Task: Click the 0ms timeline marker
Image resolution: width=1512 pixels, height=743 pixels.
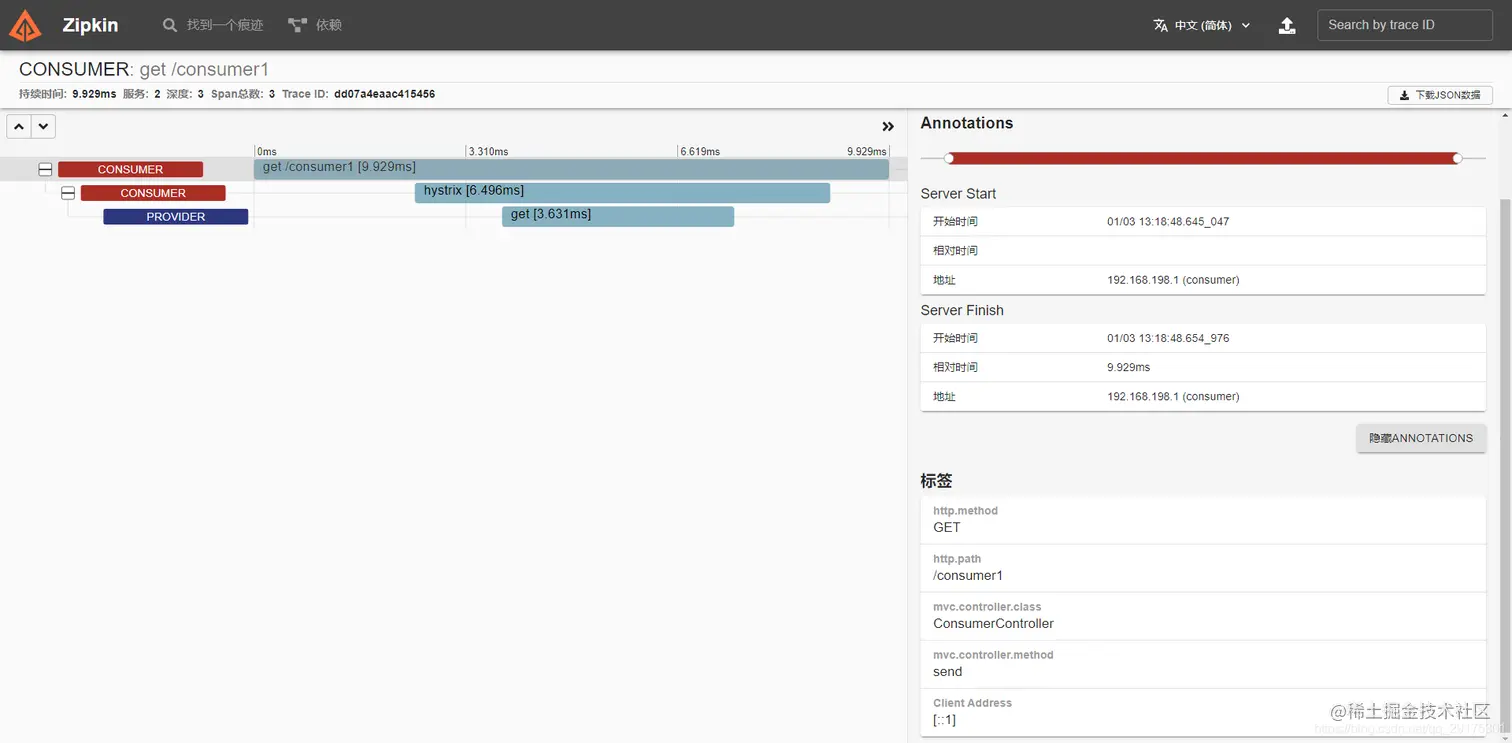Action: point(267,152)
